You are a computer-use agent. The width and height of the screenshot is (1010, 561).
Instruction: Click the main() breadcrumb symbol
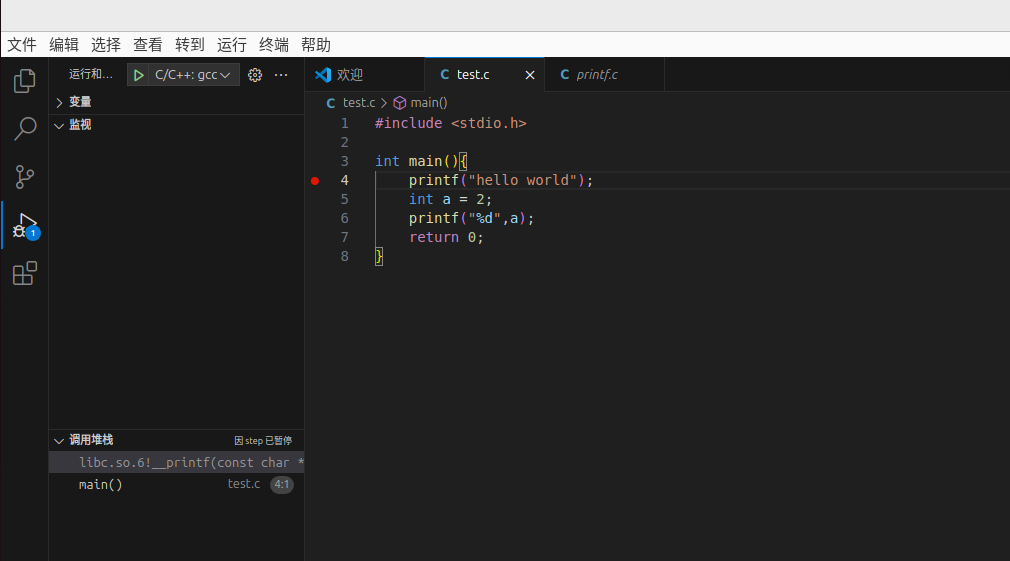click(428, 103)
